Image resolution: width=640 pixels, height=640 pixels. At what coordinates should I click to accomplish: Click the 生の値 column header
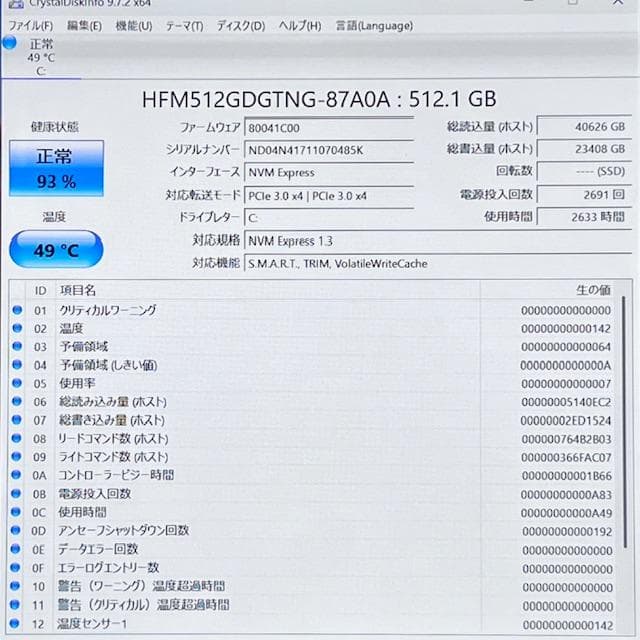pyautogui.click(x=592, y=290)
